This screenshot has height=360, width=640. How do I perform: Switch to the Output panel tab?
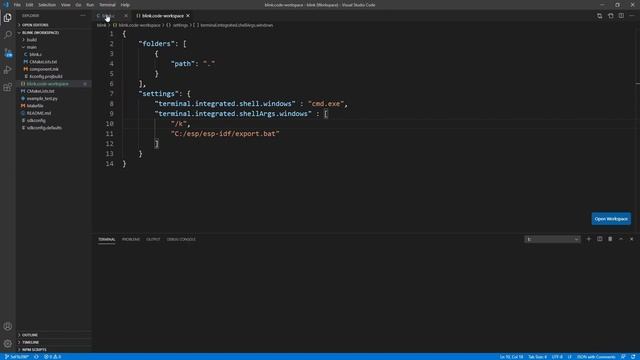point(153,239)
